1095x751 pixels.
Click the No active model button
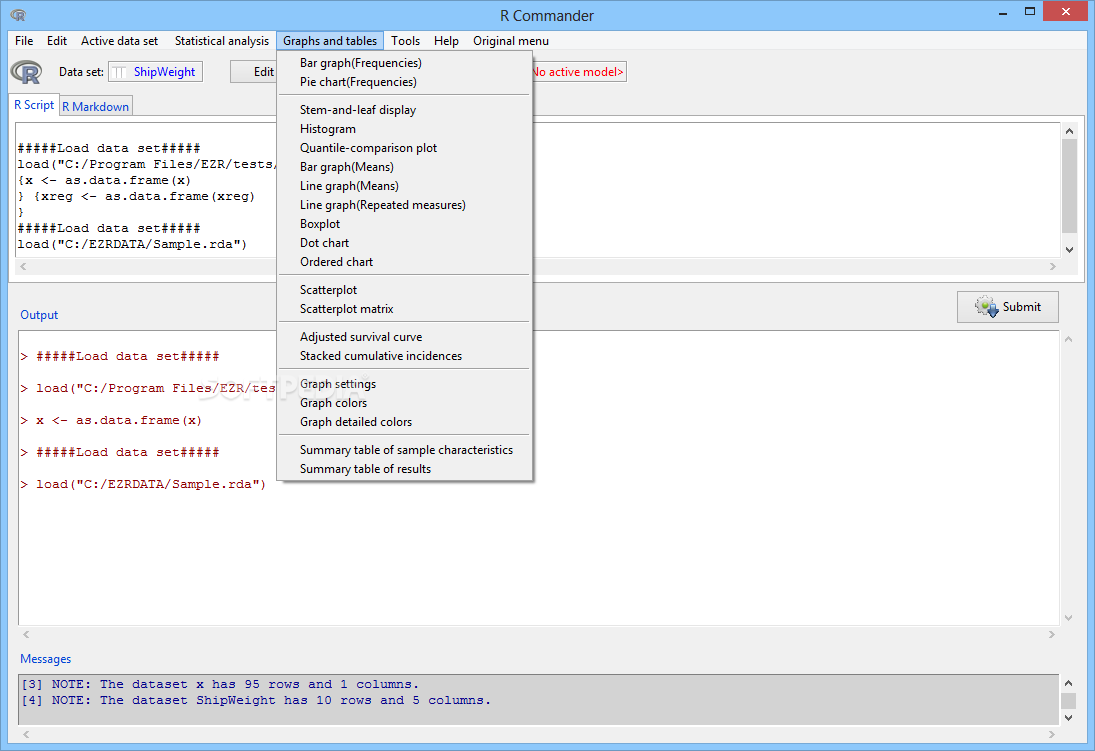pos(579,72)
